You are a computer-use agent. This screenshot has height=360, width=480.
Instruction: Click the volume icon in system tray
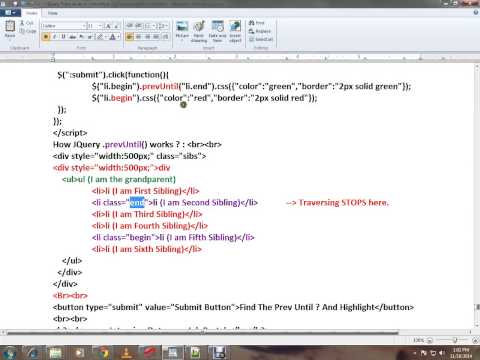(442, 353)
